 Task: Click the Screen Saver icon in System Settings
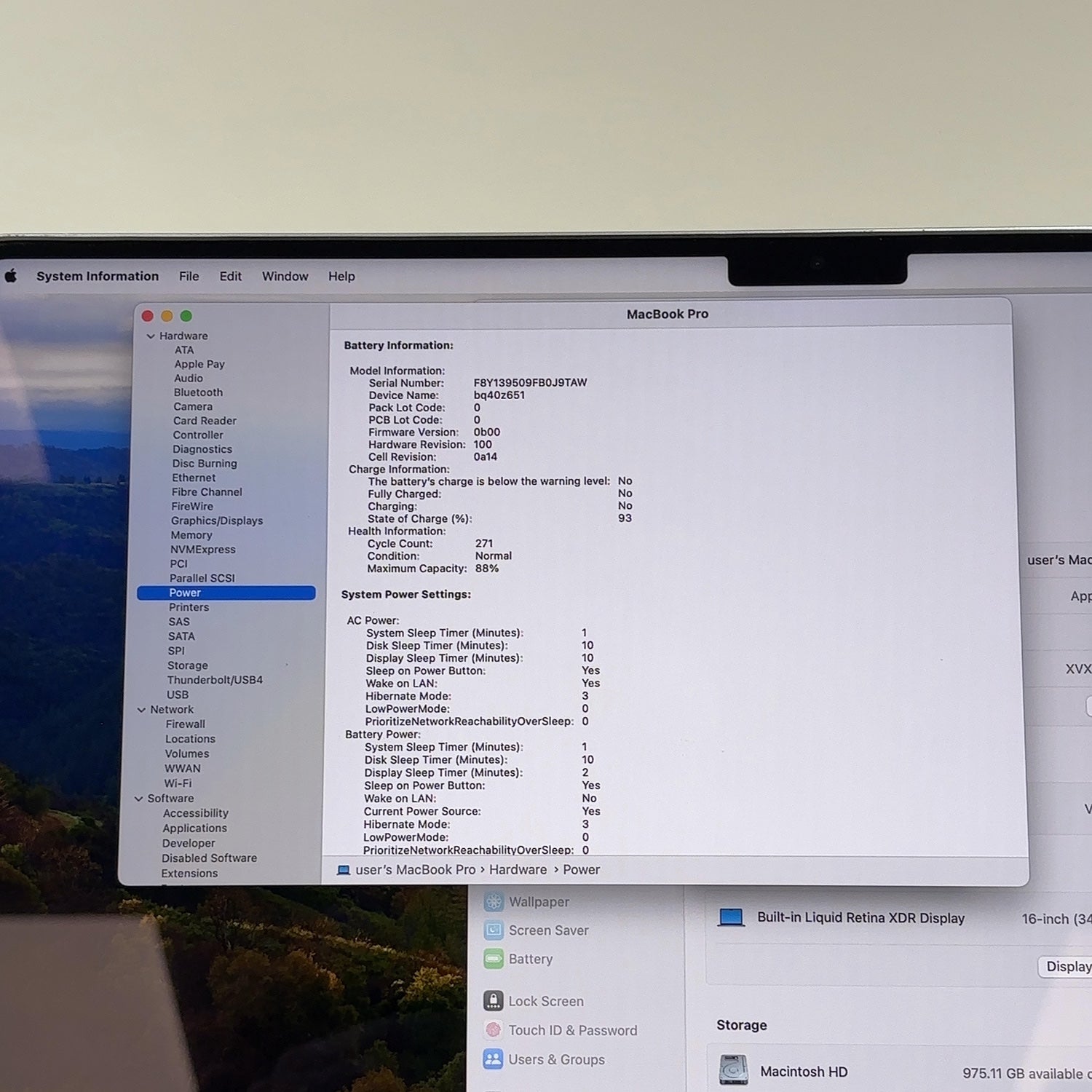(x=494, y=930)
